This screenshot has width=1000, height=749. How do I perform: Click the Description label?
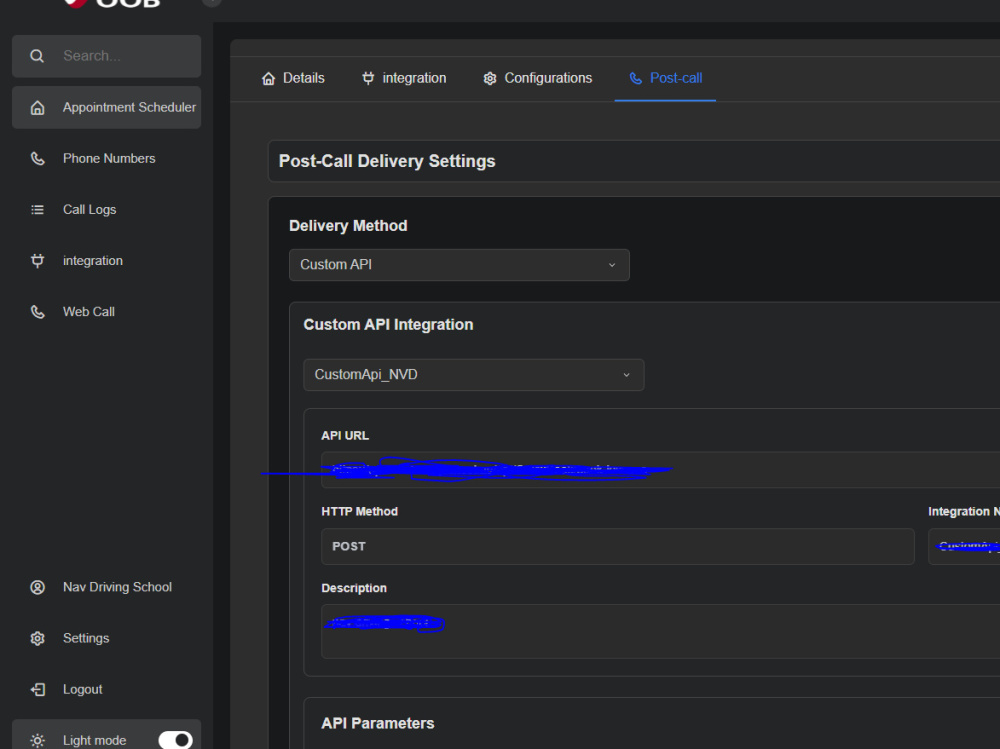pyautogui.click(x=354, y=588)
